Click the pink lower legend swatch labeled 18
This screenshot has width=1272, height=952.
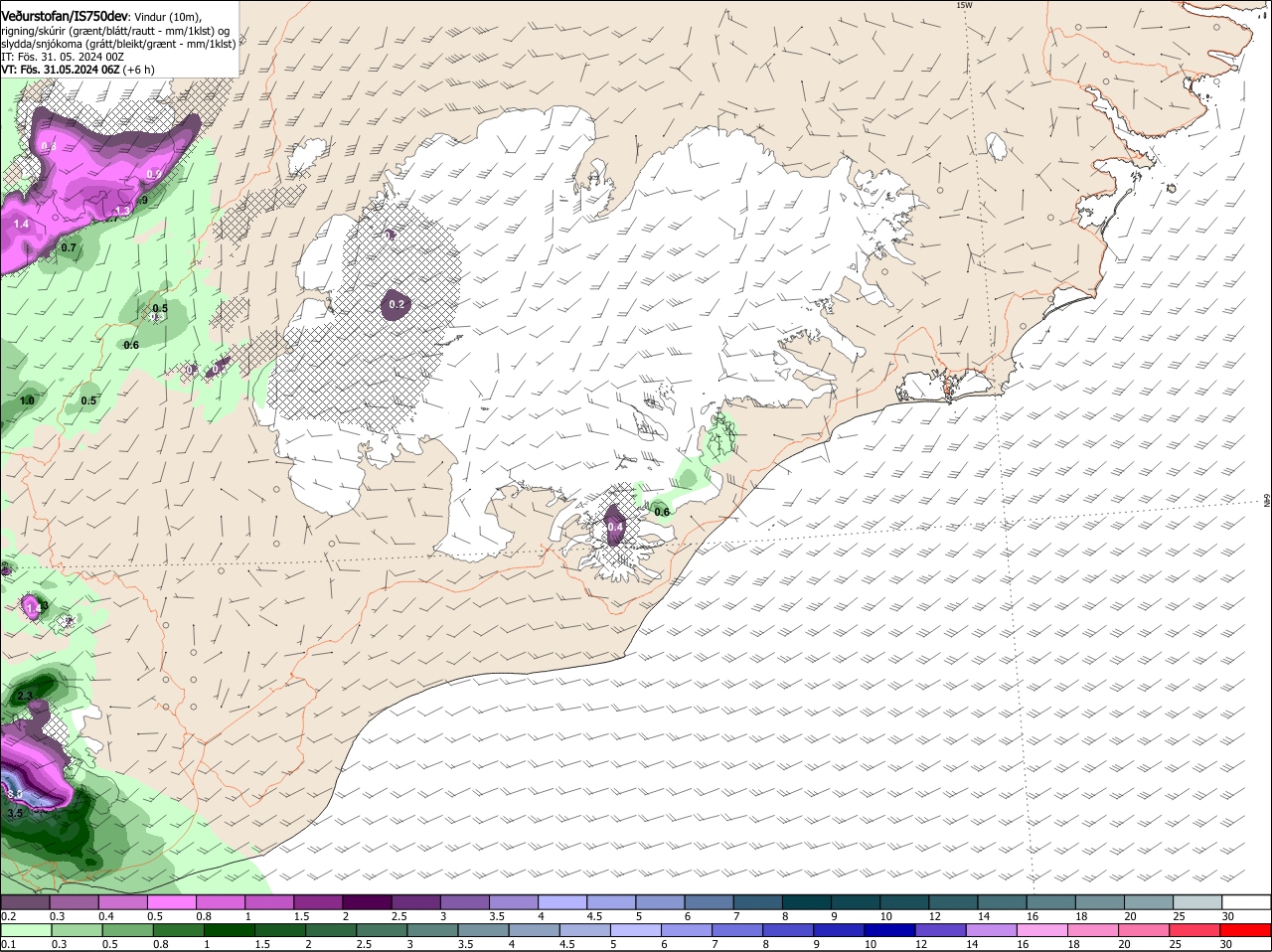(x=1094, y=930)
